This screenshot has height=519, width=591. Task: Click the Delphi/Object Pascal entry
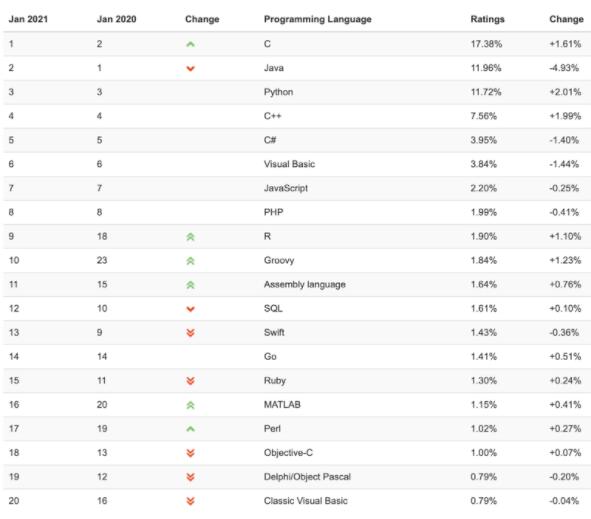click(307, 477)
